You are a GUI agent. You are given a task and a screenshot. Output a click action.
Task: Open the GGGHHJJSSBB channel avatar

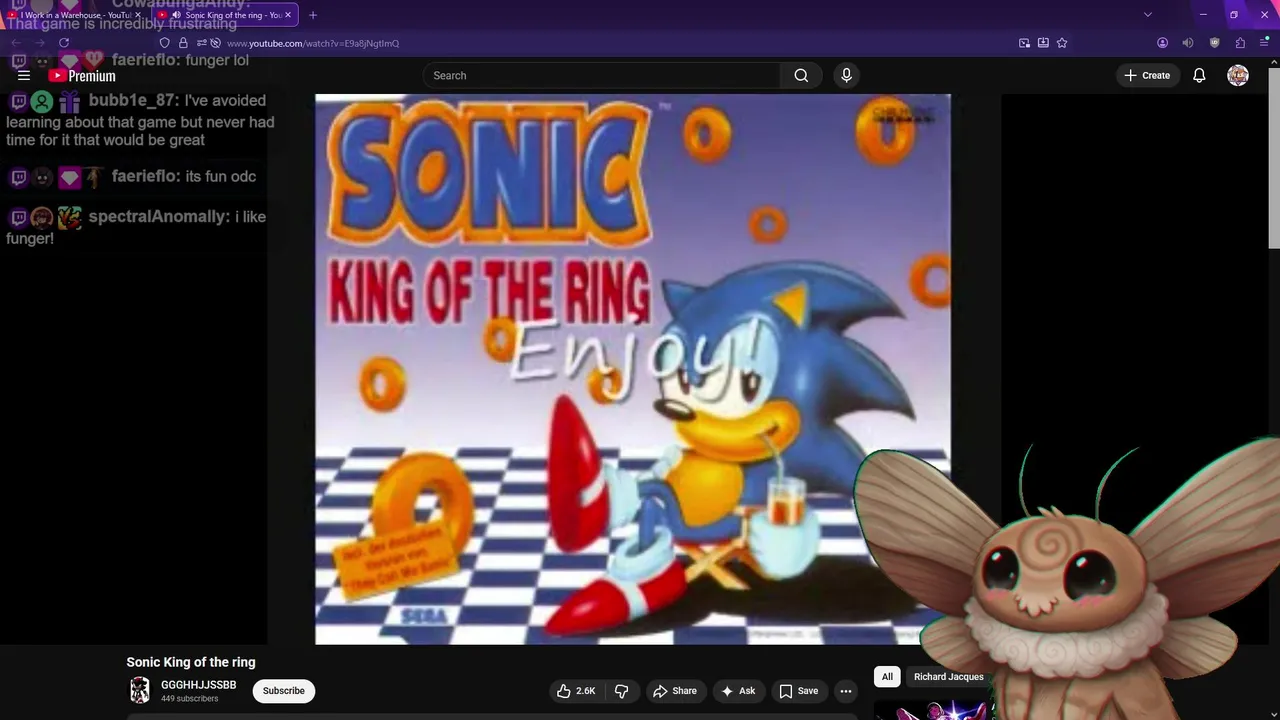click(x=140, y=690)
